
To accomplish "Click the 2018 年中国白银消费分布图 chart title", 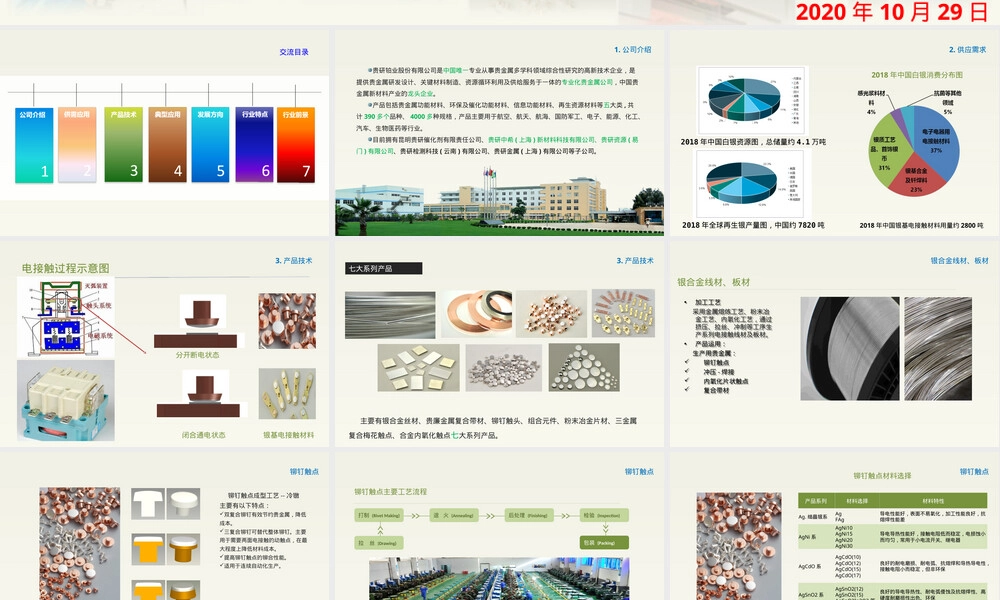I will (x=917, y=75).
